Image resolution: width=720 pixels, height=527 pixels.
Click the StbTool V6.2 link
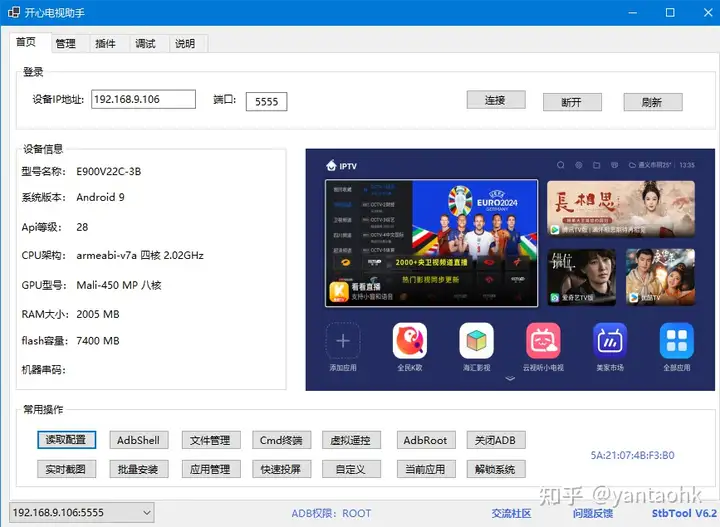pyautogui.click(x=684, y=513)
